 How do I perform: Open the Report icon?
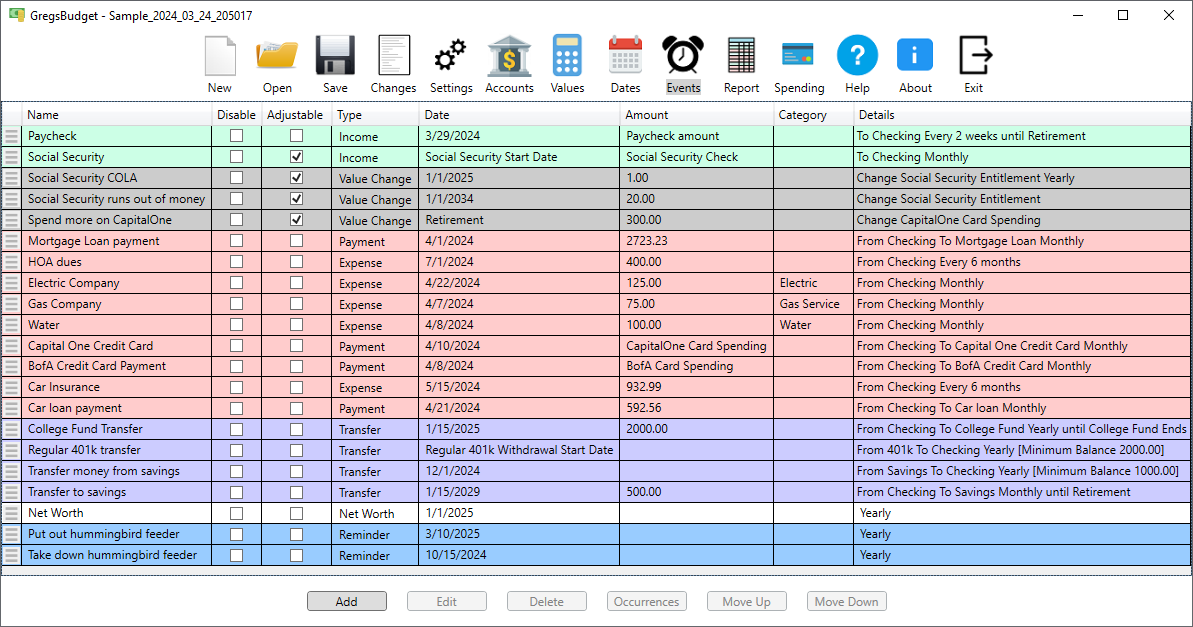coord(742,57)
